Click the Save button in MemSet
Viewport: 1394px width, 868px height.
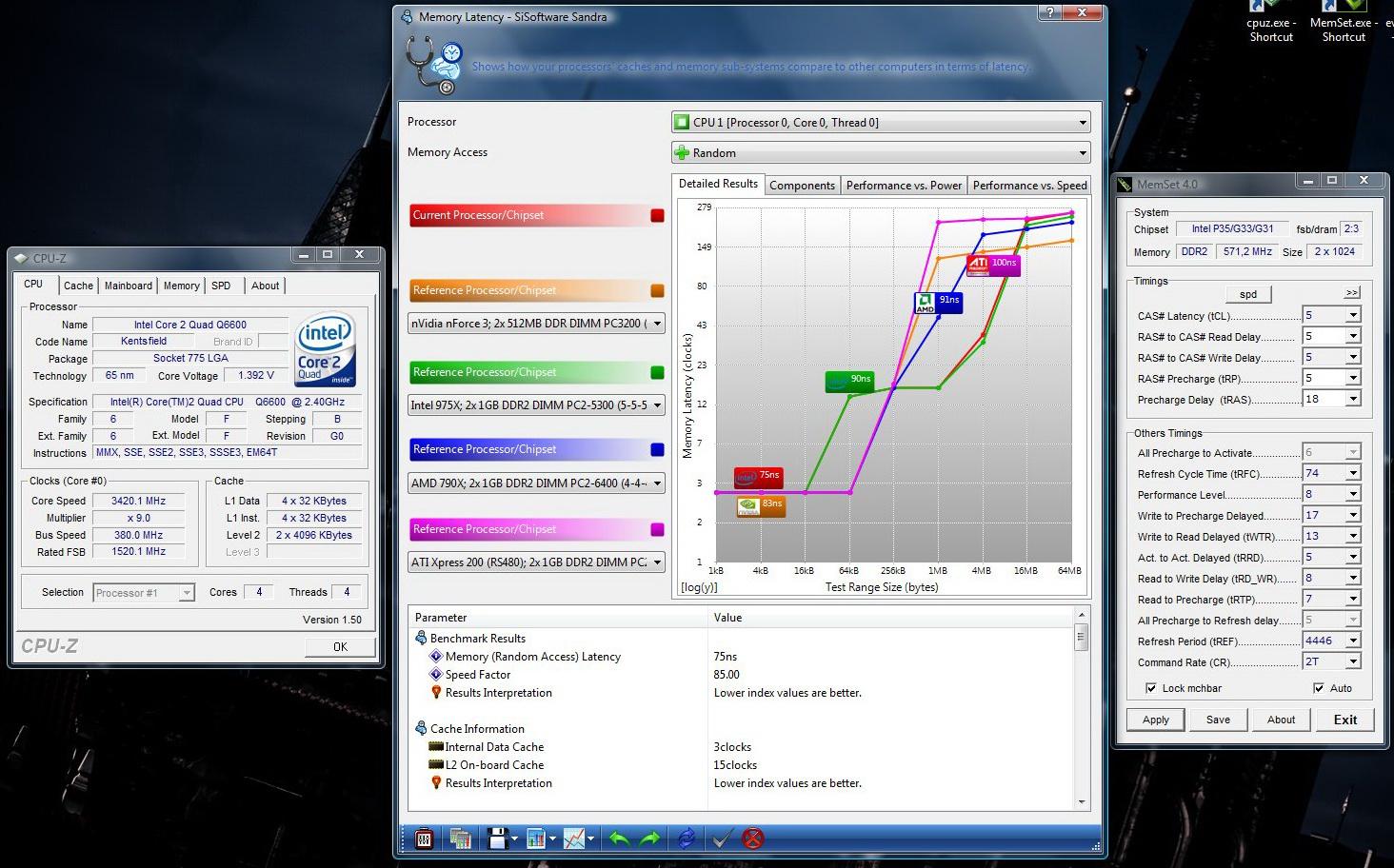pyautogui.click(x=1218, y=720)
